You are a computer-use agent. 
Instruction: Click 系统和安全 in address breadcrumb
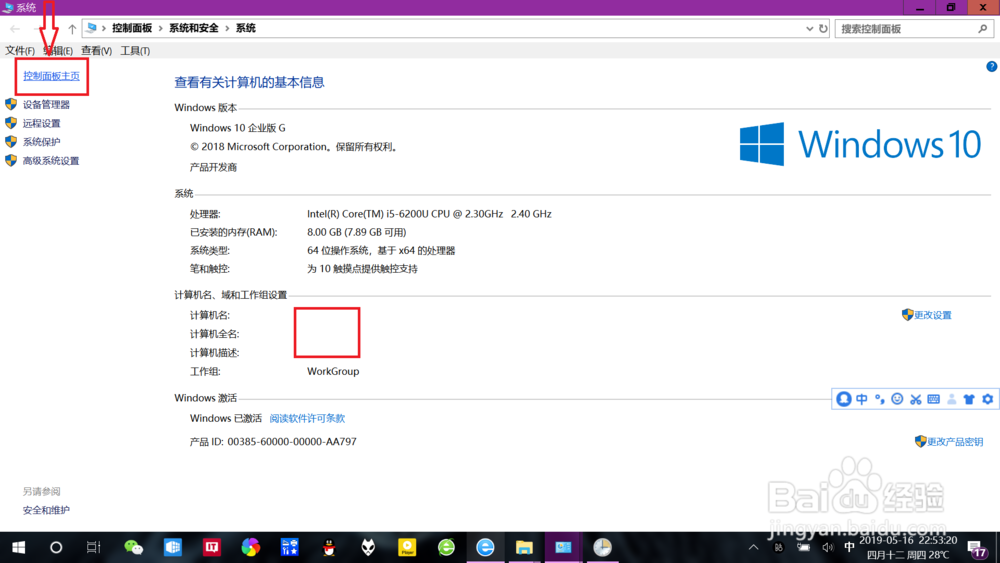(193, 28)
